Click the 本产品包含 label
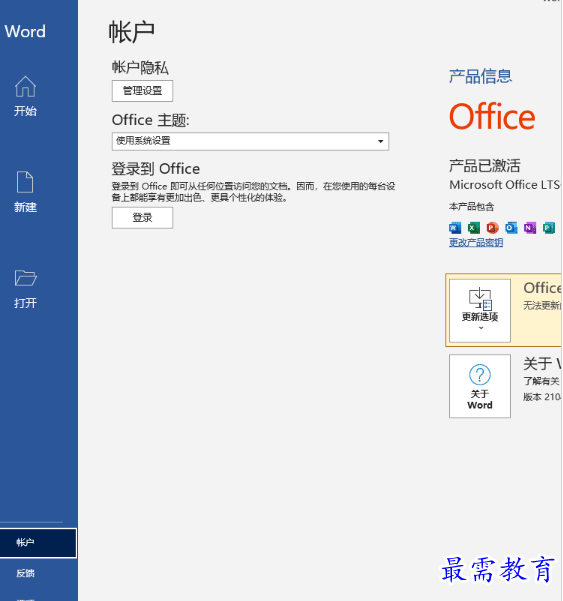 tap(471, 207)
